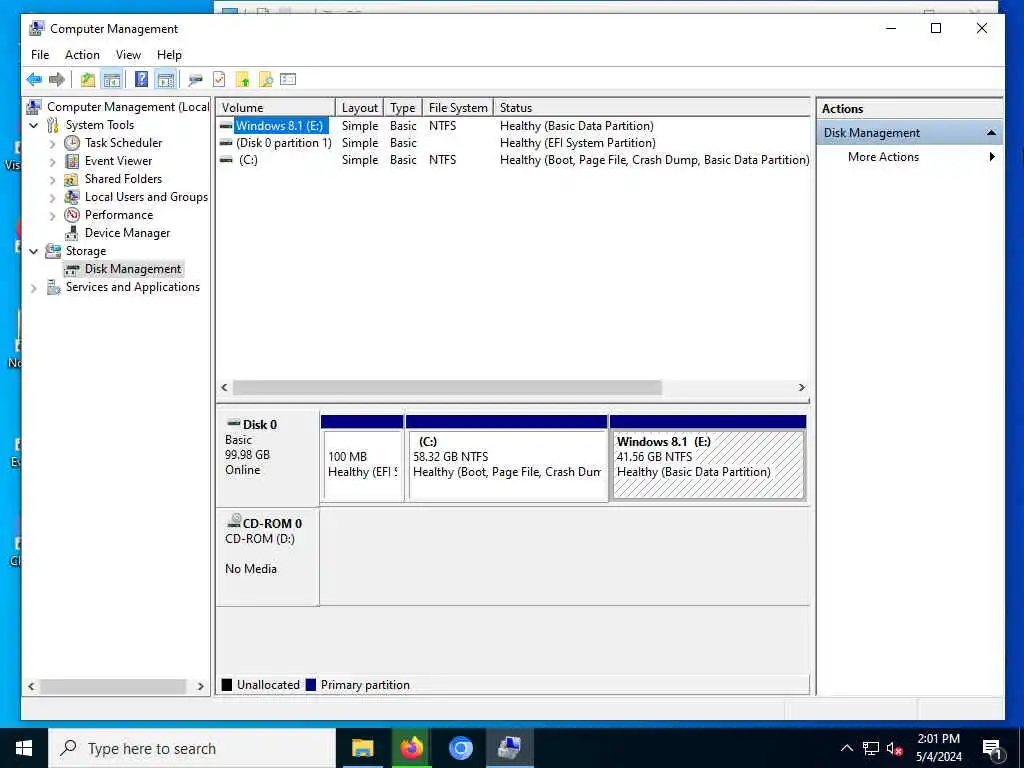Open Device Manager from the tree
The height and width of the screenshot is (768, 1024).
(127, 233)
